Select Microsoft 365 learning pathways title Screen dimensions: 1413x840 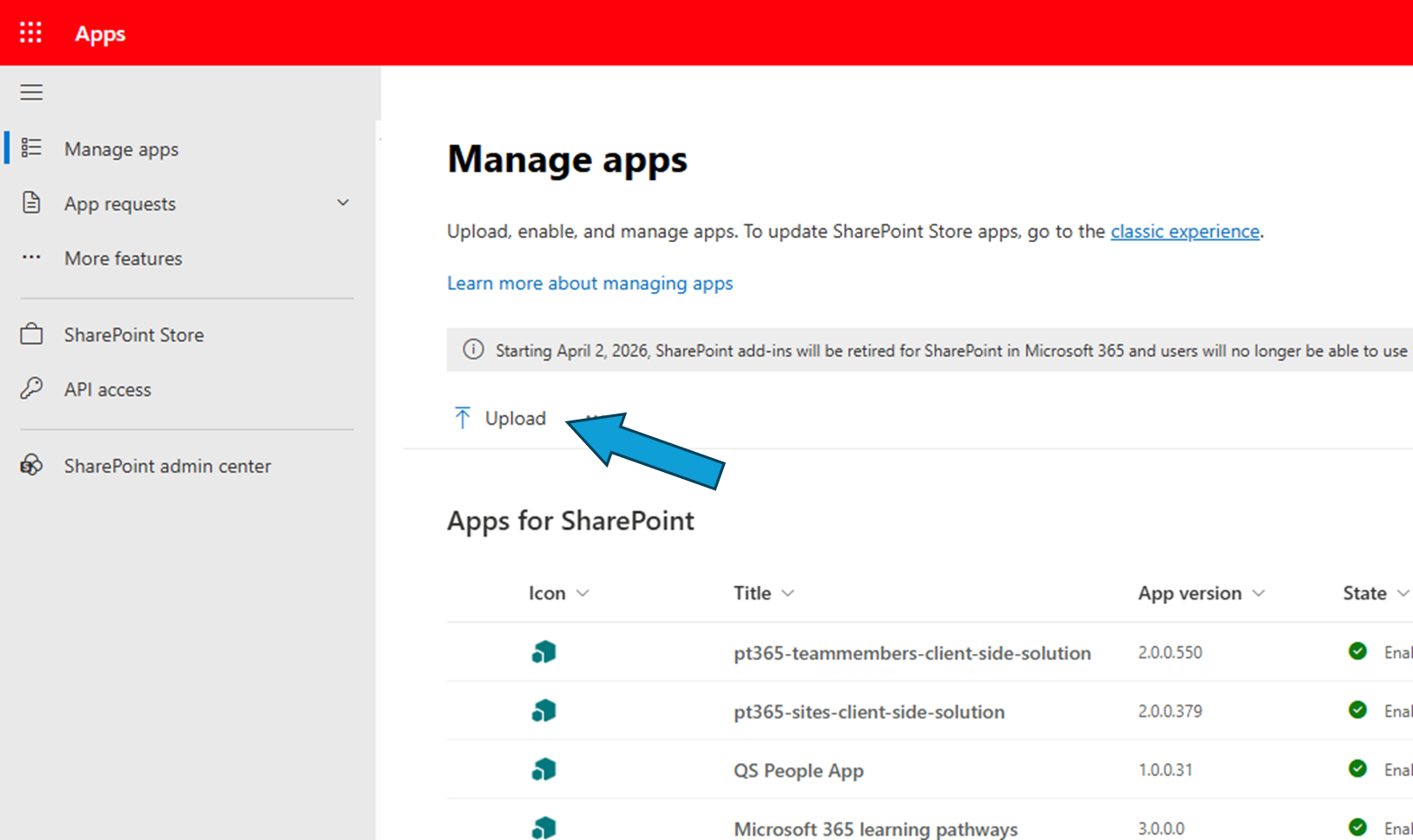875,829
